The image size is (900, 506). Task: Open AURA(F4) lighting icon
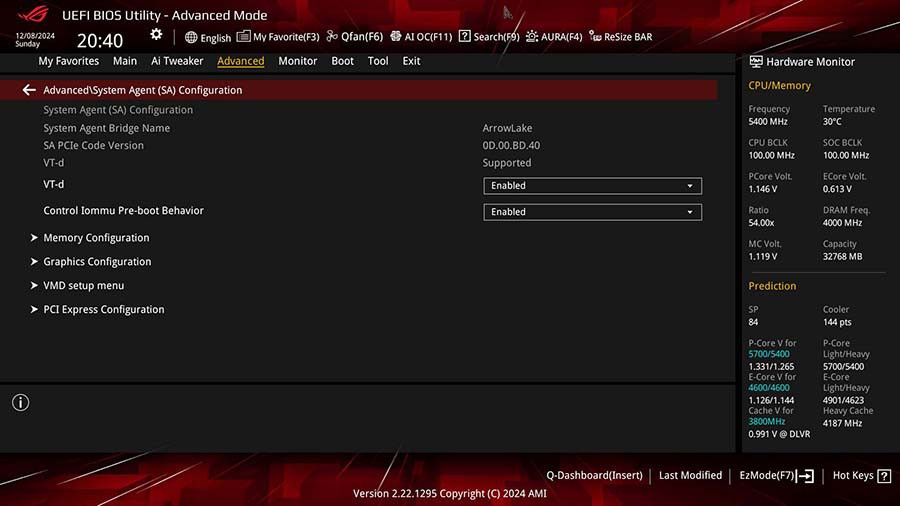(x=532, y=36)
